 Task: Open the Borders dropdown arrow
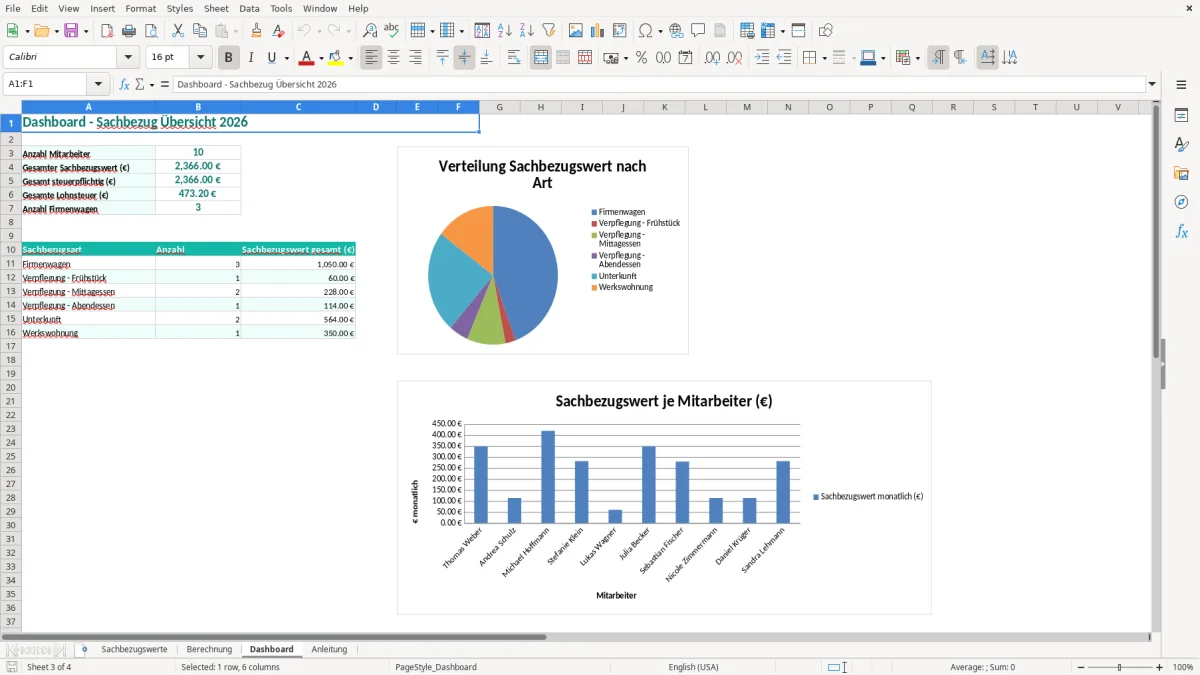[823, 58]
